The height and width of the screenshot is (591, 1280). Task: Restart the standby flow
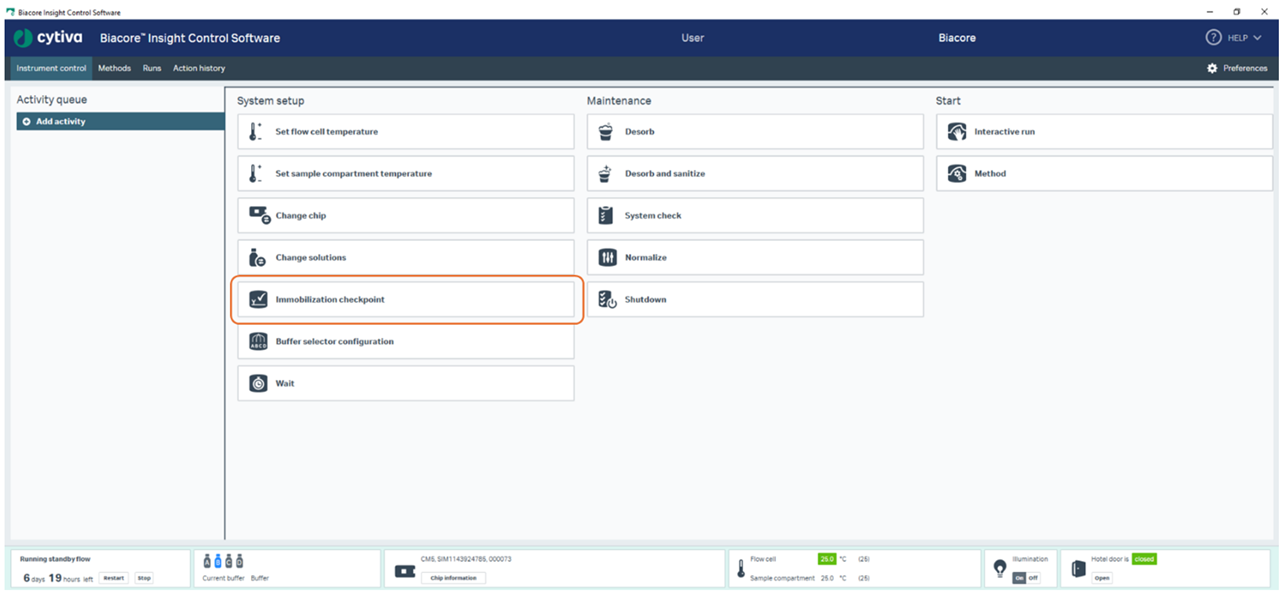pos(113,578)
